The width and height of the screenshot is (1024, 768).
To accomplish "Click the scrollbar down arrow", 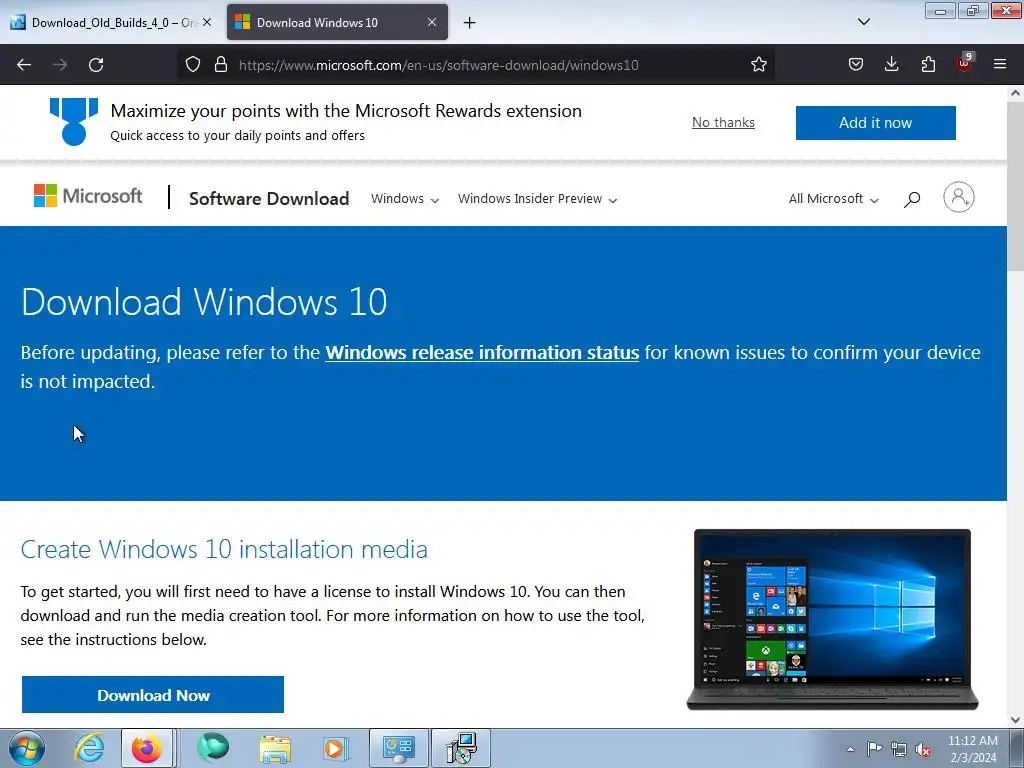I will pyautogui.click(x=1015, y=720).
